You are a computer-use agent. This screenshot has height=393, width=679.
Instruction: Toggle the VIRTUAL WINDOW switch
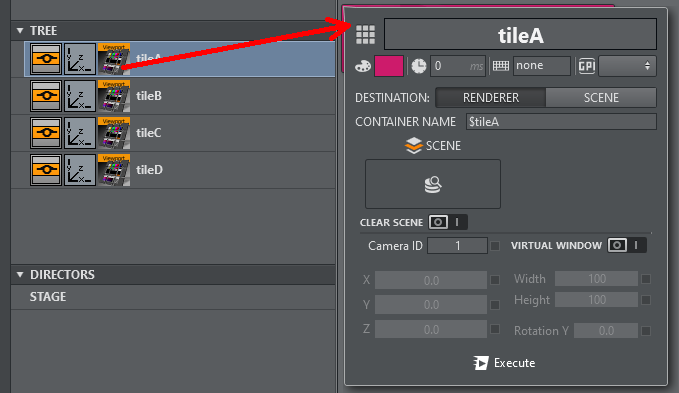tap(627, 245)
